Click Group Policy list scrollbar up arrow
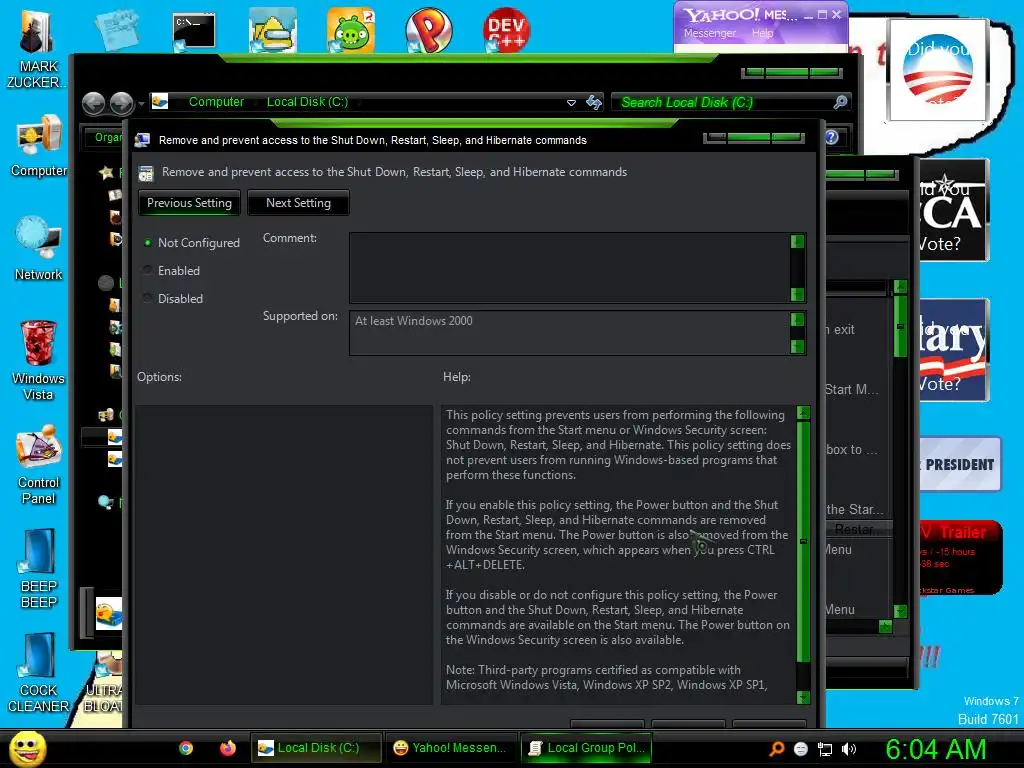 (x=901, y=287)
